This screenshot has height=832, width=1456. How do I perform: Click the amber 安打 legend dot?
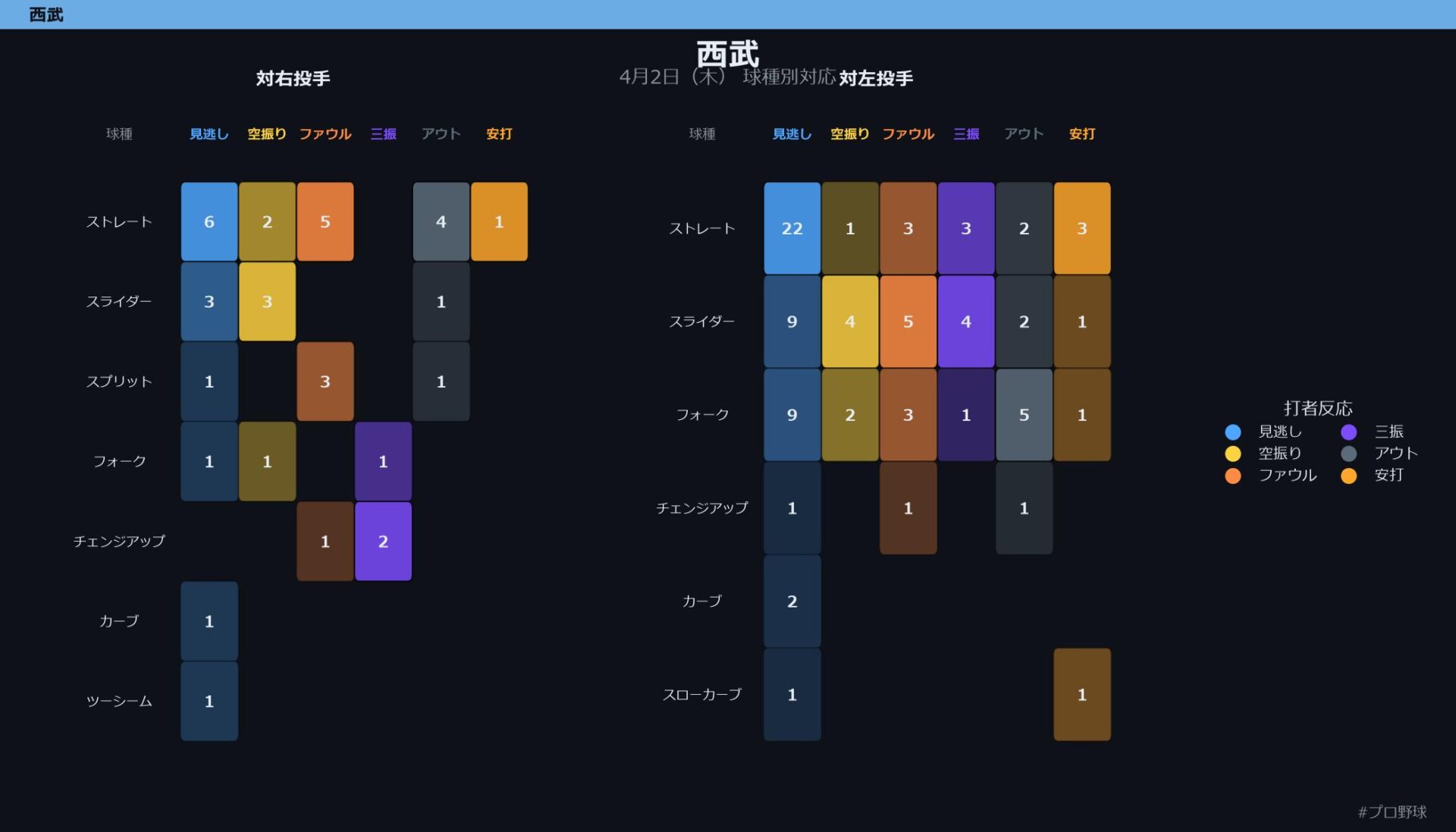click(x=1349, y=476)
